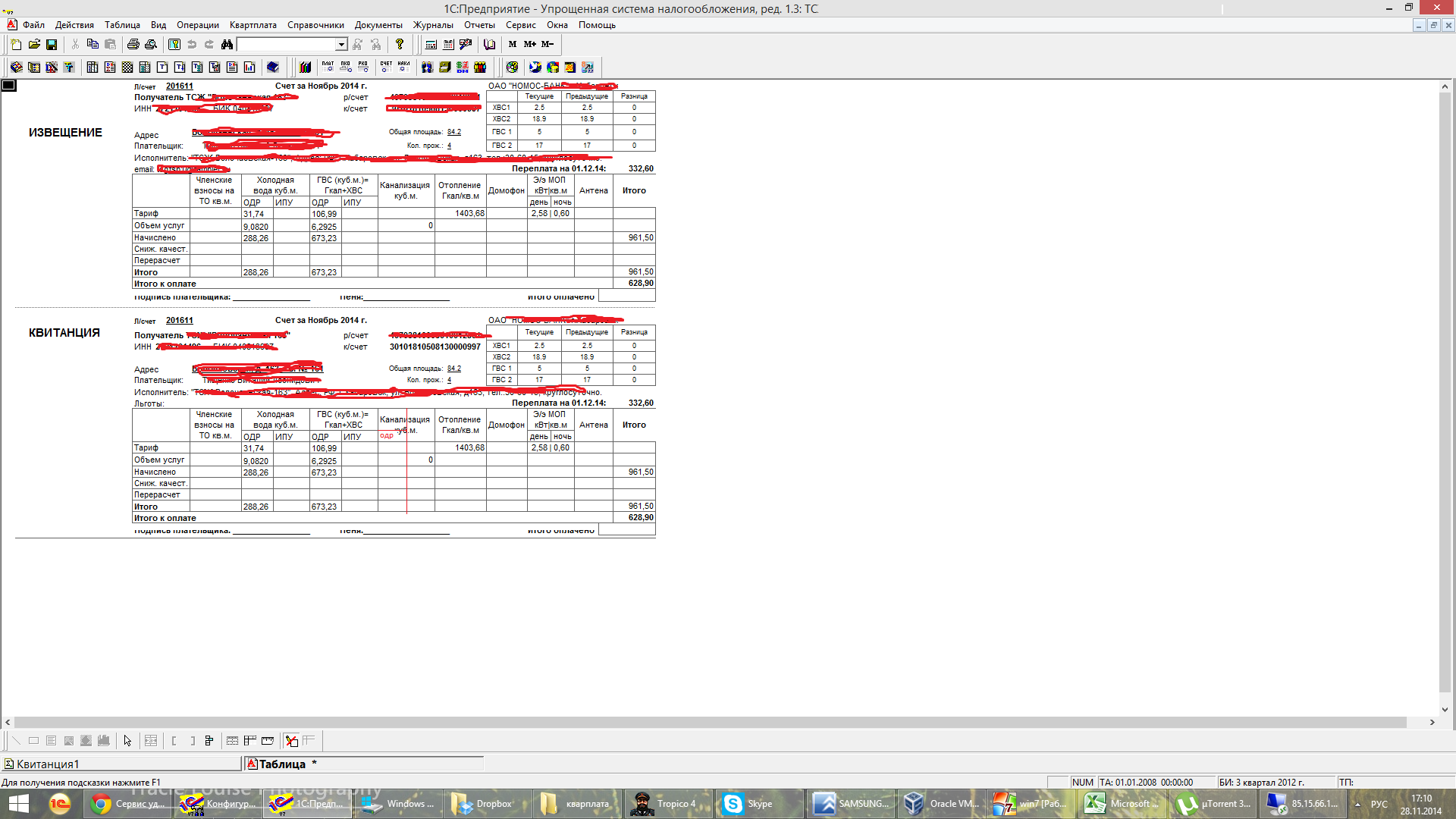
Task: Click the Save floppy disk icon
Action: (52, 45)
